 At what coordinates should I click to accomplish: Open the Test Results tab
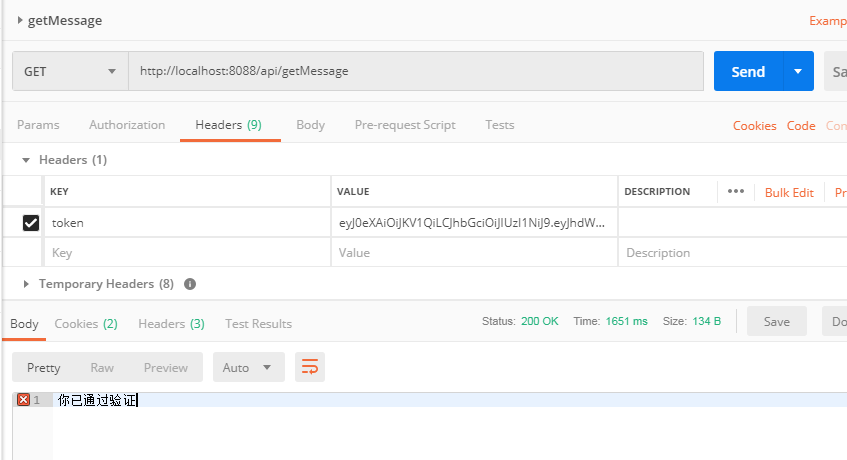(258, 324)
